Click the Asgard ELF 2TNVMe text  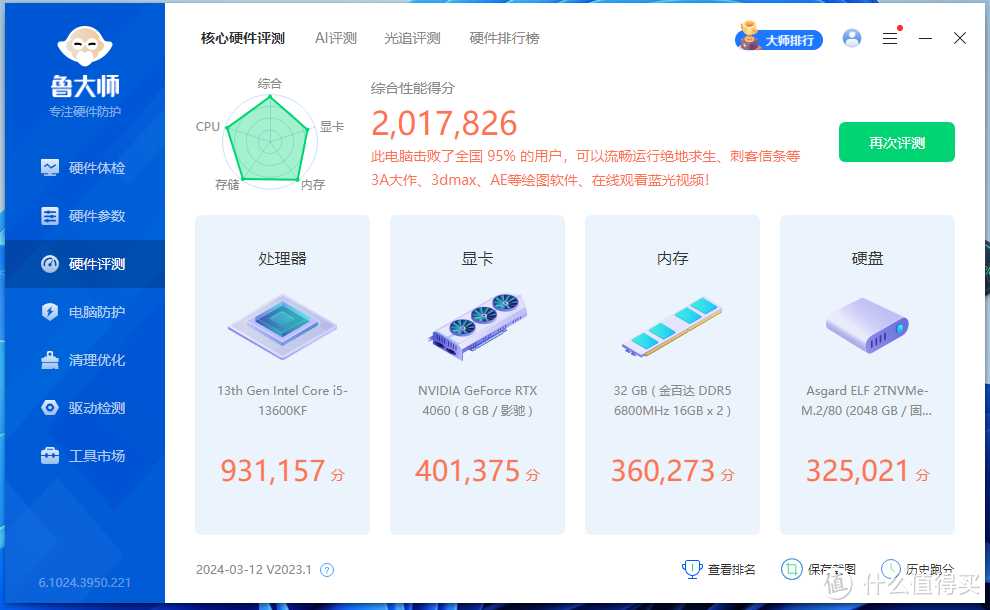(x=867, y=400)
